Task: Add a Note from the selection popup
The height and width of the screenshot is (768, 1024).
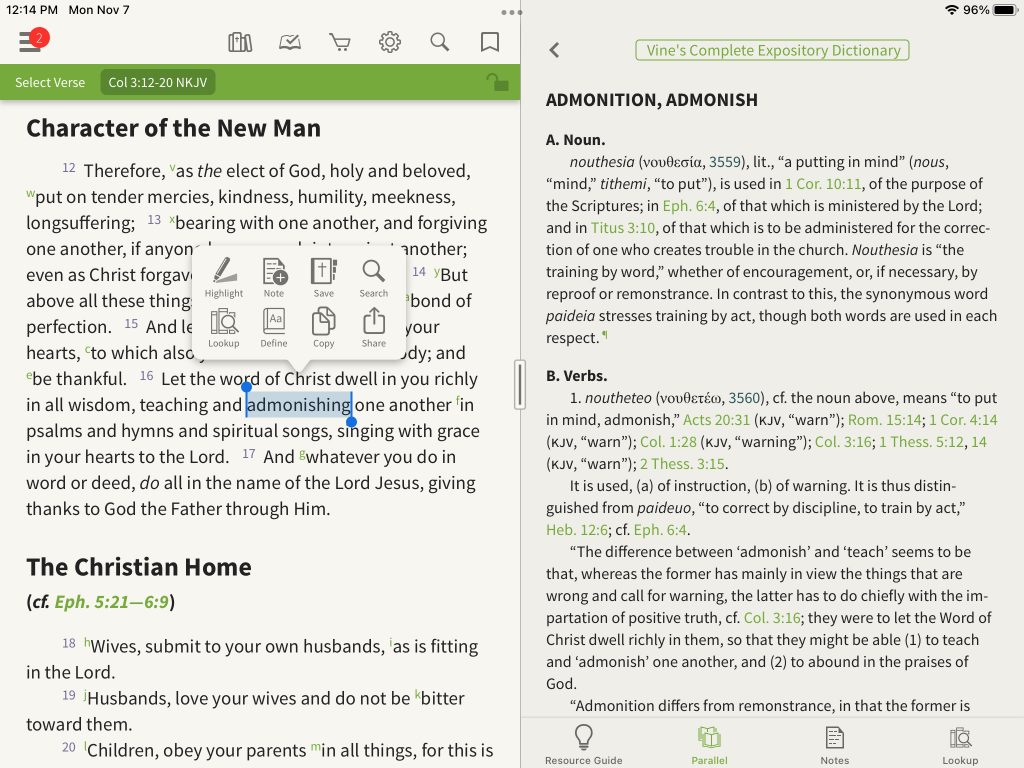Action: pyautogui.click(x=274, y=277)
